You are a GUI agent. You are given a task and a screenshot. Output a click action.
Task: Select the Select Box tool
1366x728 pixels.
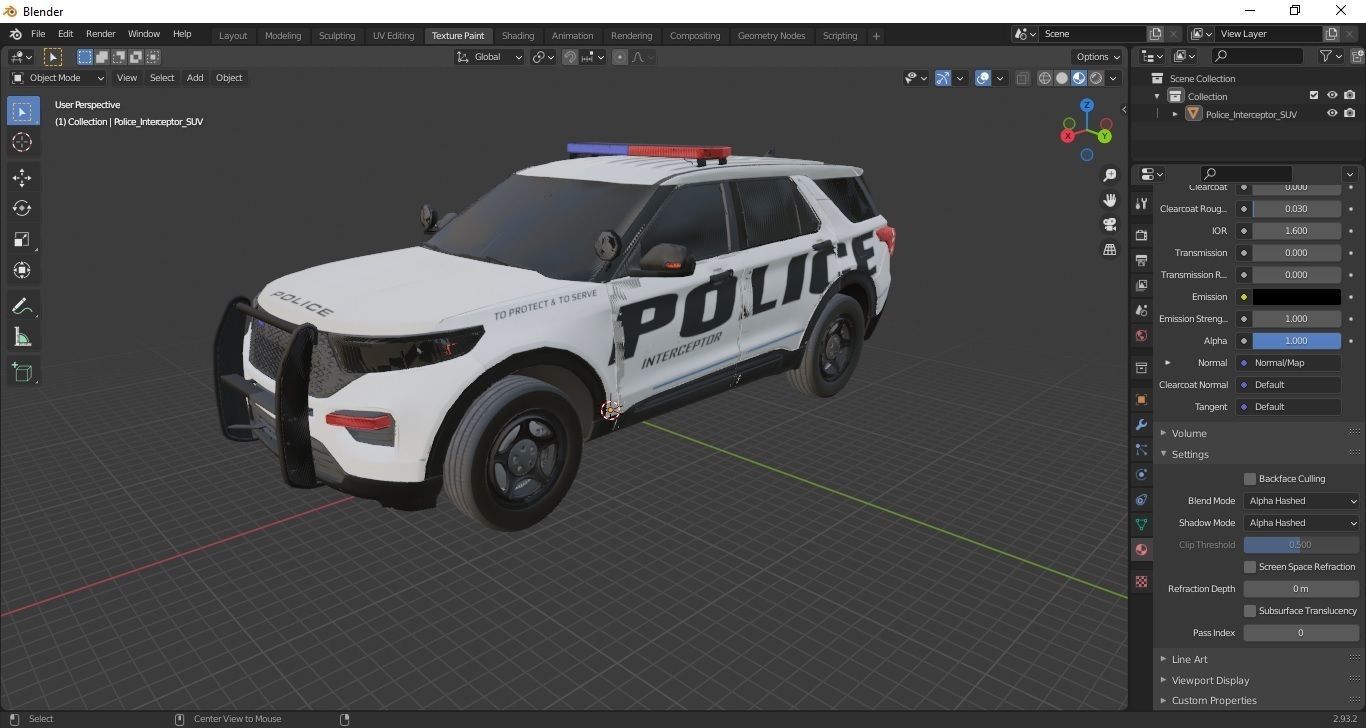click(x=22, y=112)
